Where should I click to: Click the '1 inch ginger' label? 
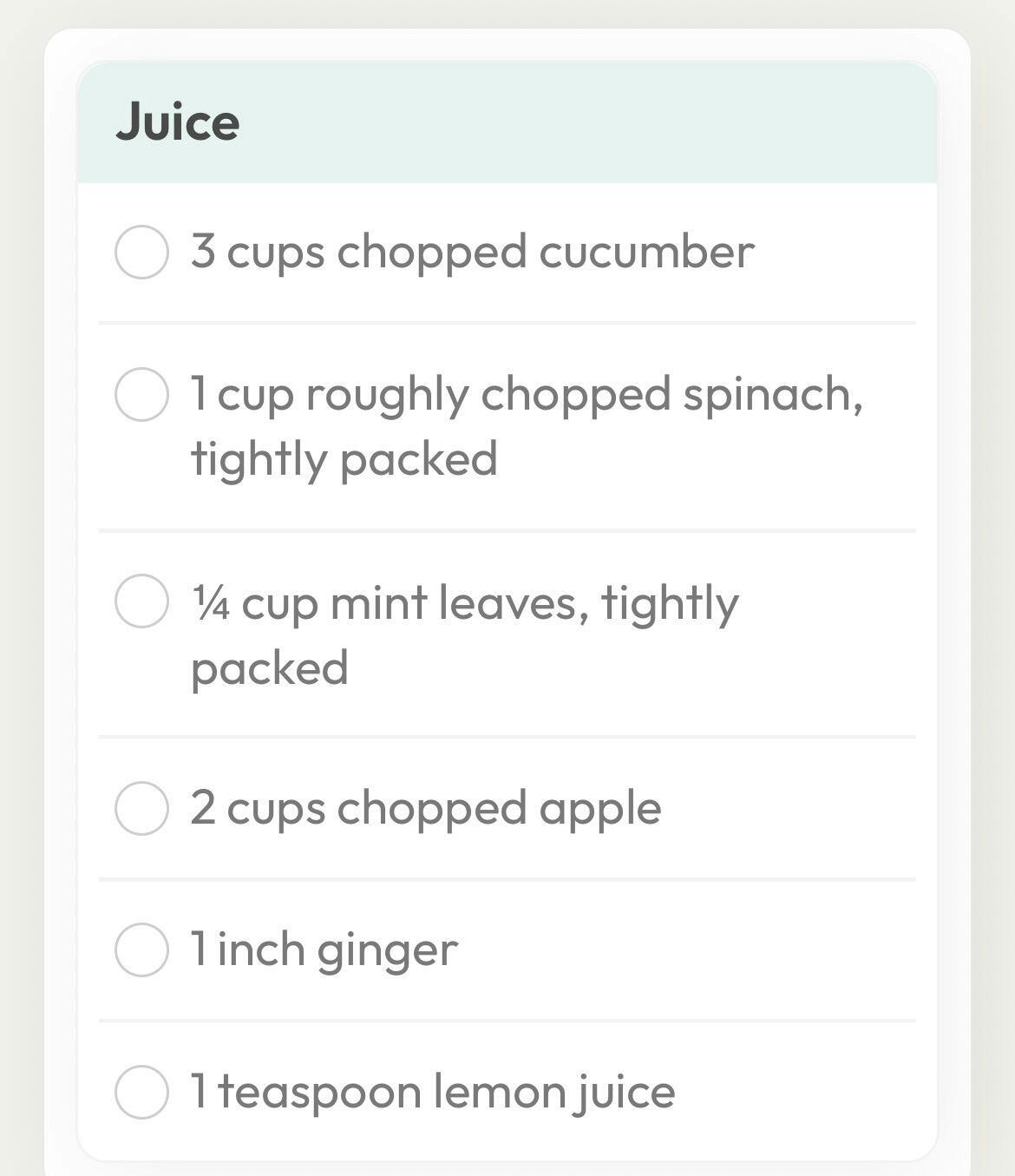point(324,949)
